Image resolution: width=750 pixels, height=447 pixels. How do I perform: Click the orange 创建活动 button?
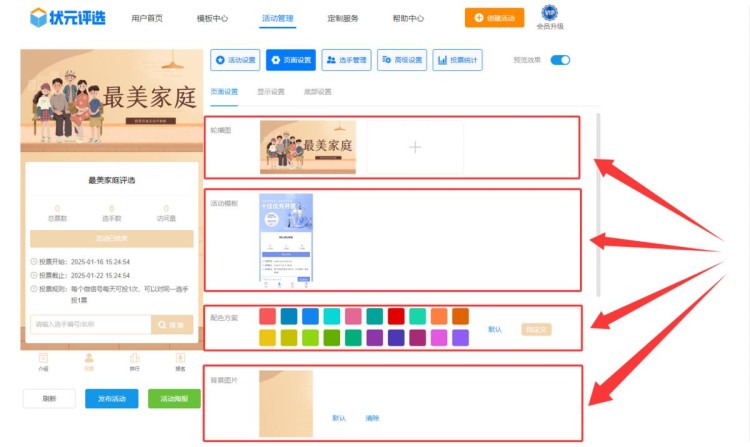click(494, 18)
